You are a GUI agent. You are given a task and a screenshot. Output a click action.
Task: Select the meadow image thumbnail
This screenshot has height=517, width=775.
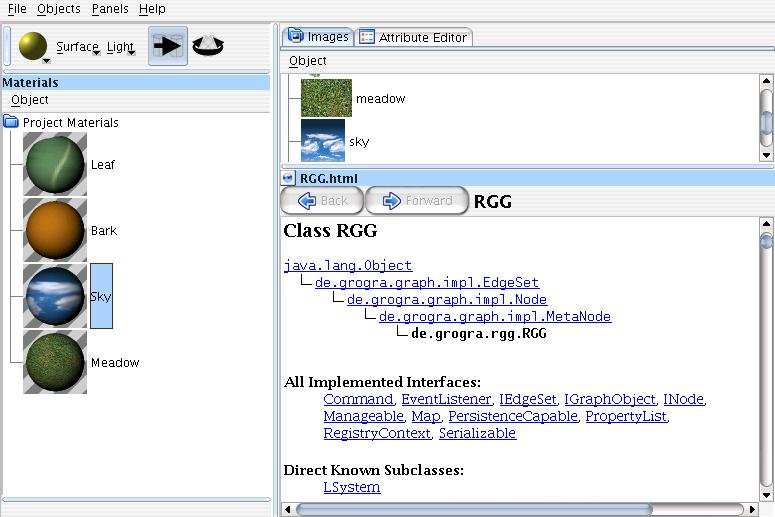326,98
